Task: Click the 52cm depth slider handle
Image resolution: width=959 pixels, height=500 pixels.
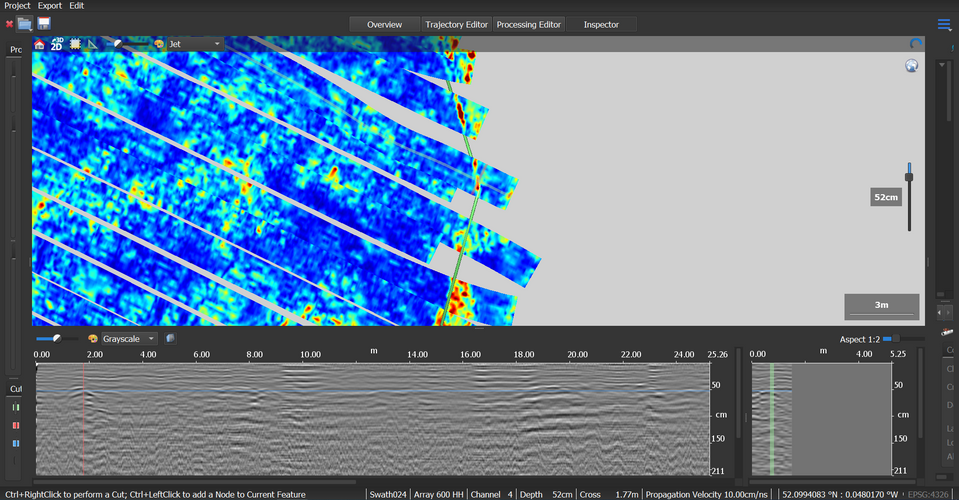Action: point(909,177)
